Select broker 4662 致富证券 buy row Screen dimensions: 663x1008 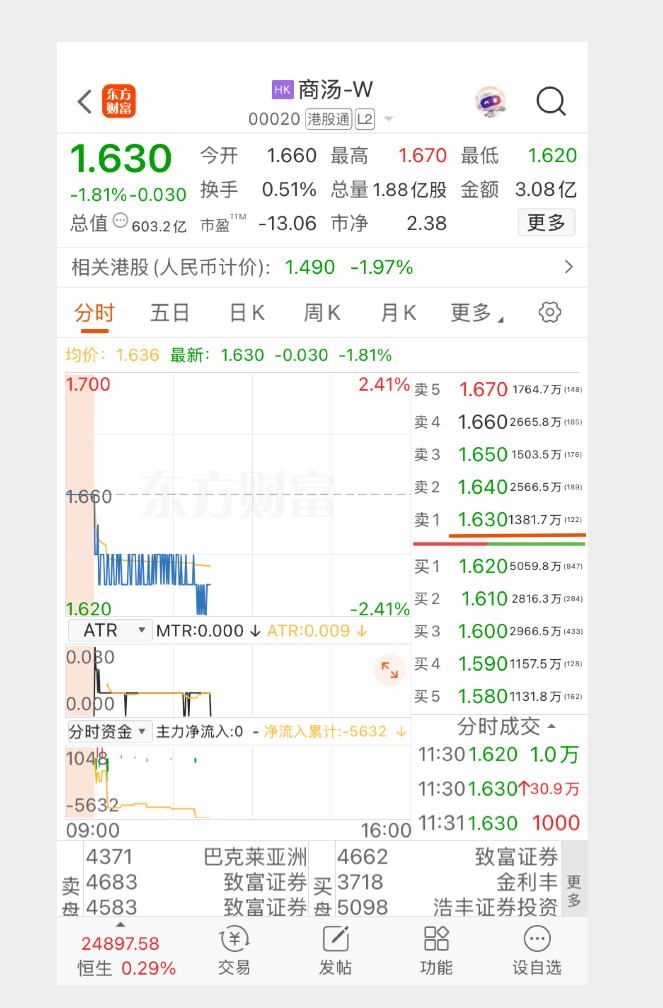pos(448,857)
